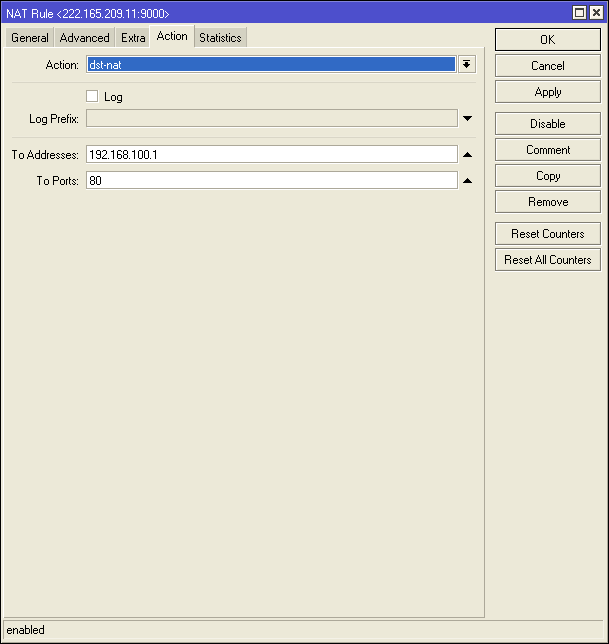Click the Reset Counters button

[x=547, y=234]
